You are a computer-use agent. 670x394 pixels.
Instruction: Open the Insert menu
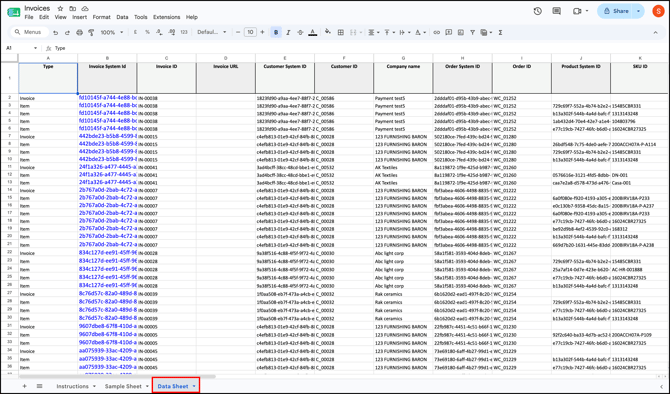pyautogui.click(x=79, y=17)
